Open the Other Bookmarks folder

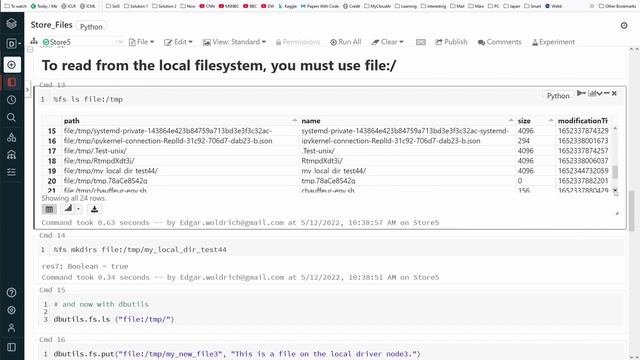pyautogui.click(x=617, y=6)
